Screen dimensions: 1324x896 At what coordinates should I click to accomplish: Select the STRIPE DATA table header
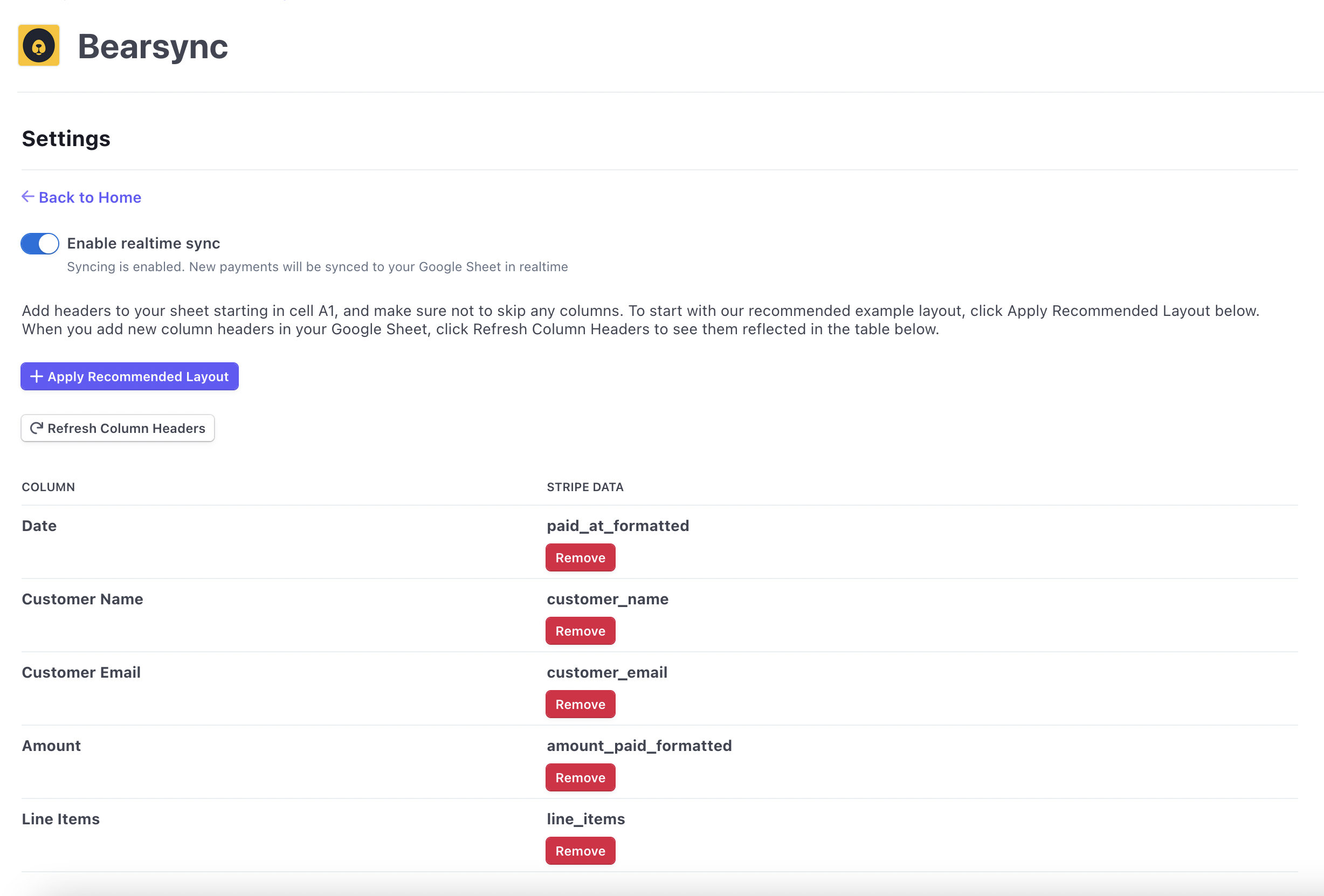584,487
